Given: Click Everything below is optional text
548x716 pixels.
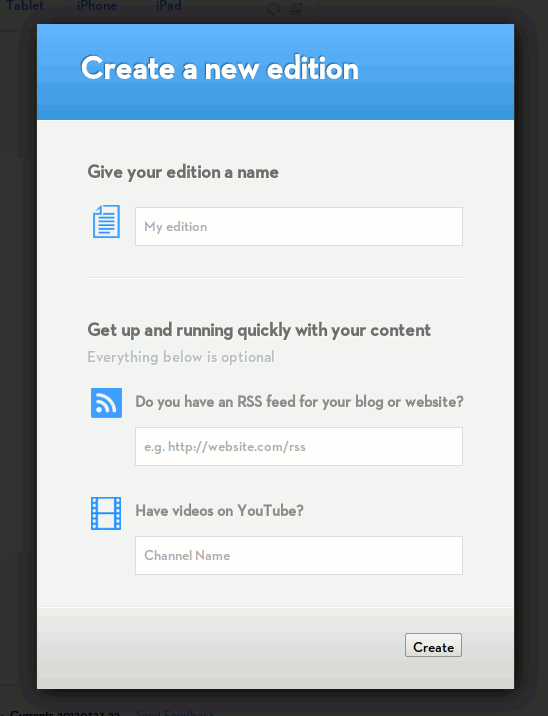Looking at the screenshot, I should pyautogui.click(x=181, y=357).
